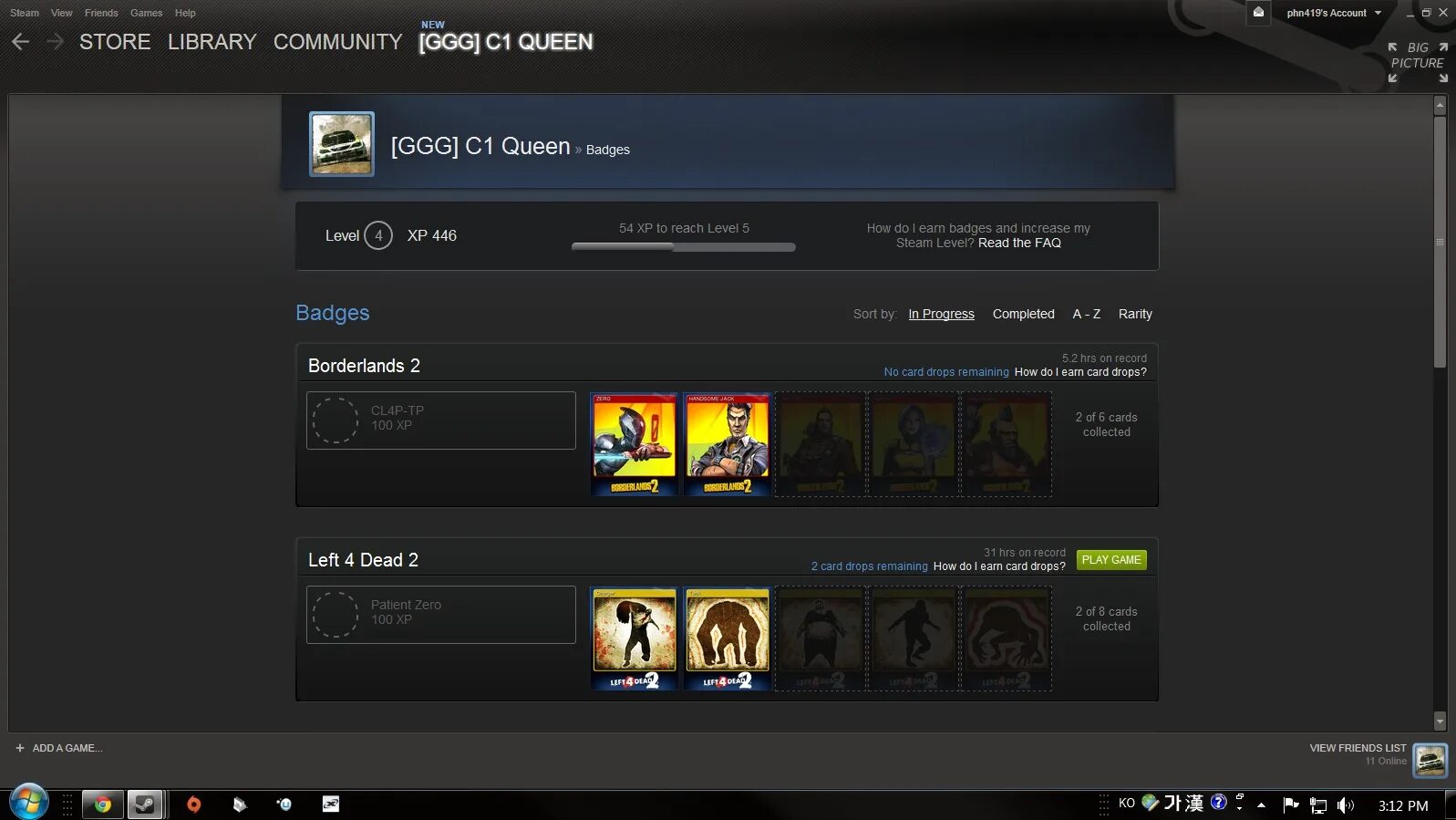Open the Borderlands 2 badge title
Screen dimensions: 1456x820
click(364, 366)
